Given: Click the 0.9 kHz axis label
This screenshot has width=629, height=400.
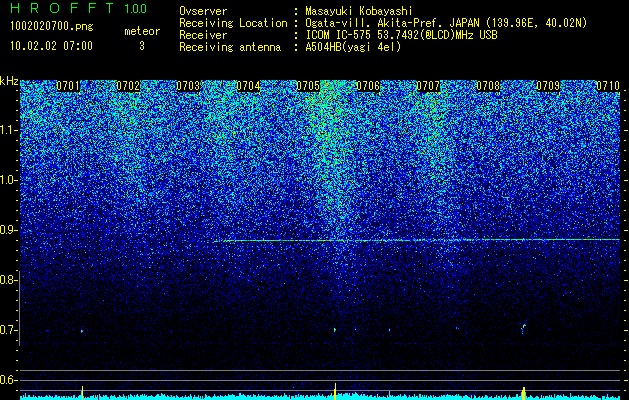Looking at the screenshot, I should coord(8,230).
